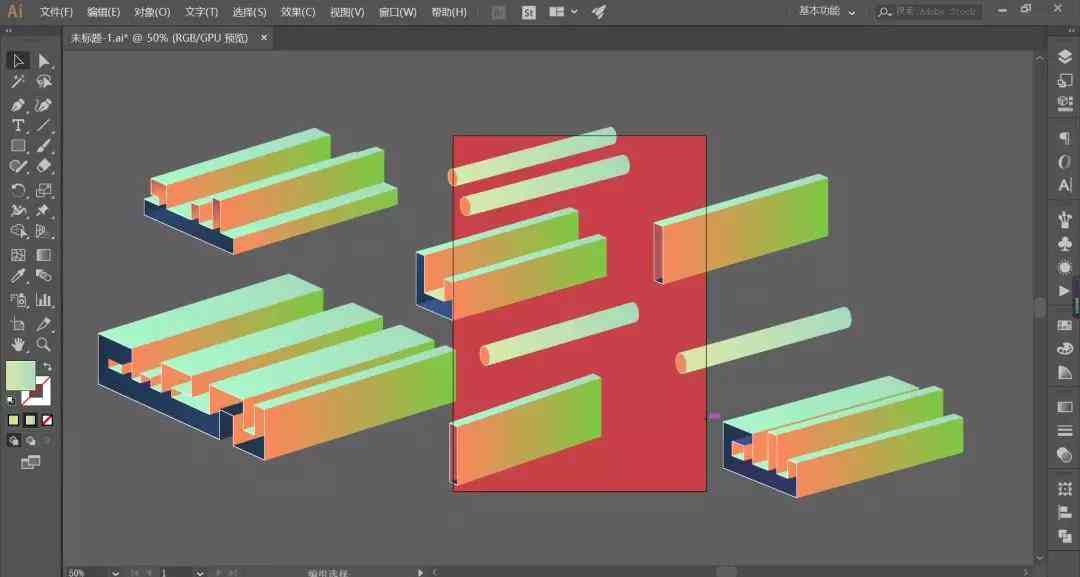Viewport: 1080px width, 577px height.
Task: Select the Scale tool
Action: (43, 190)
